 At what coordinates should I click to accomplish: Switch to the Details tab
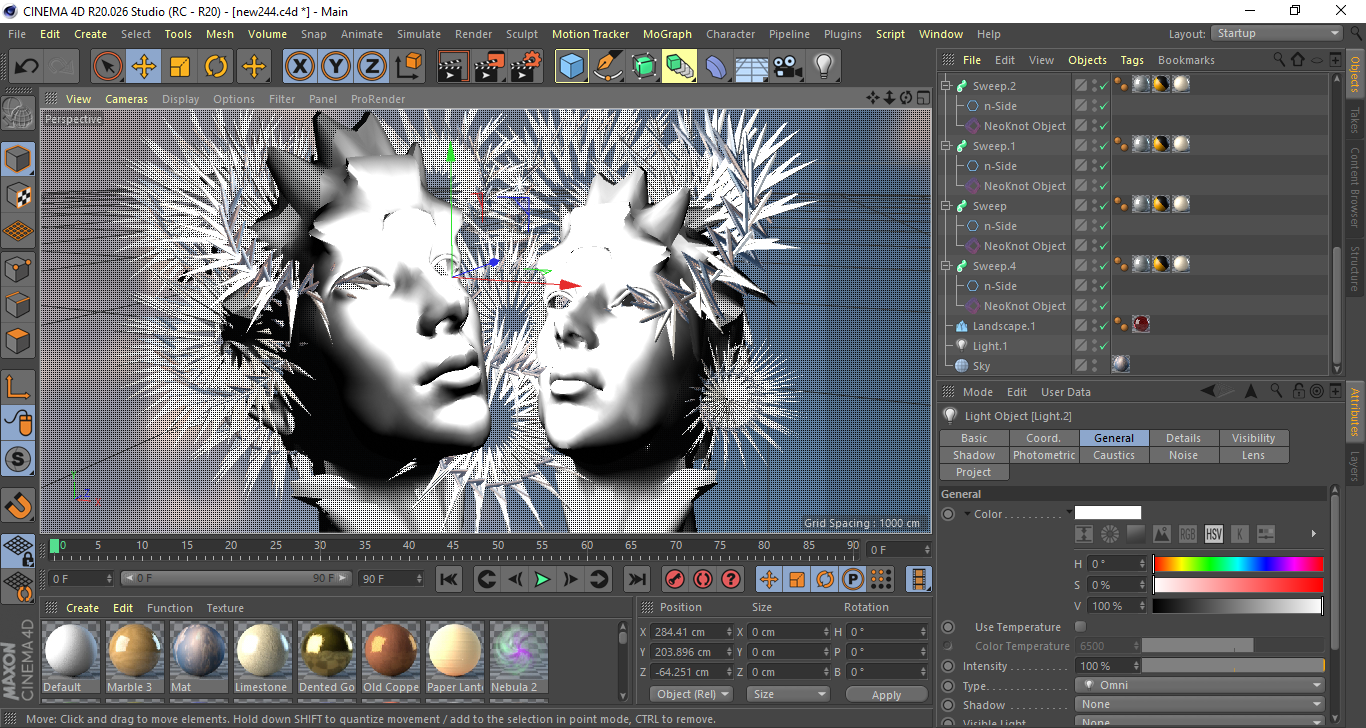[1184, 438]
